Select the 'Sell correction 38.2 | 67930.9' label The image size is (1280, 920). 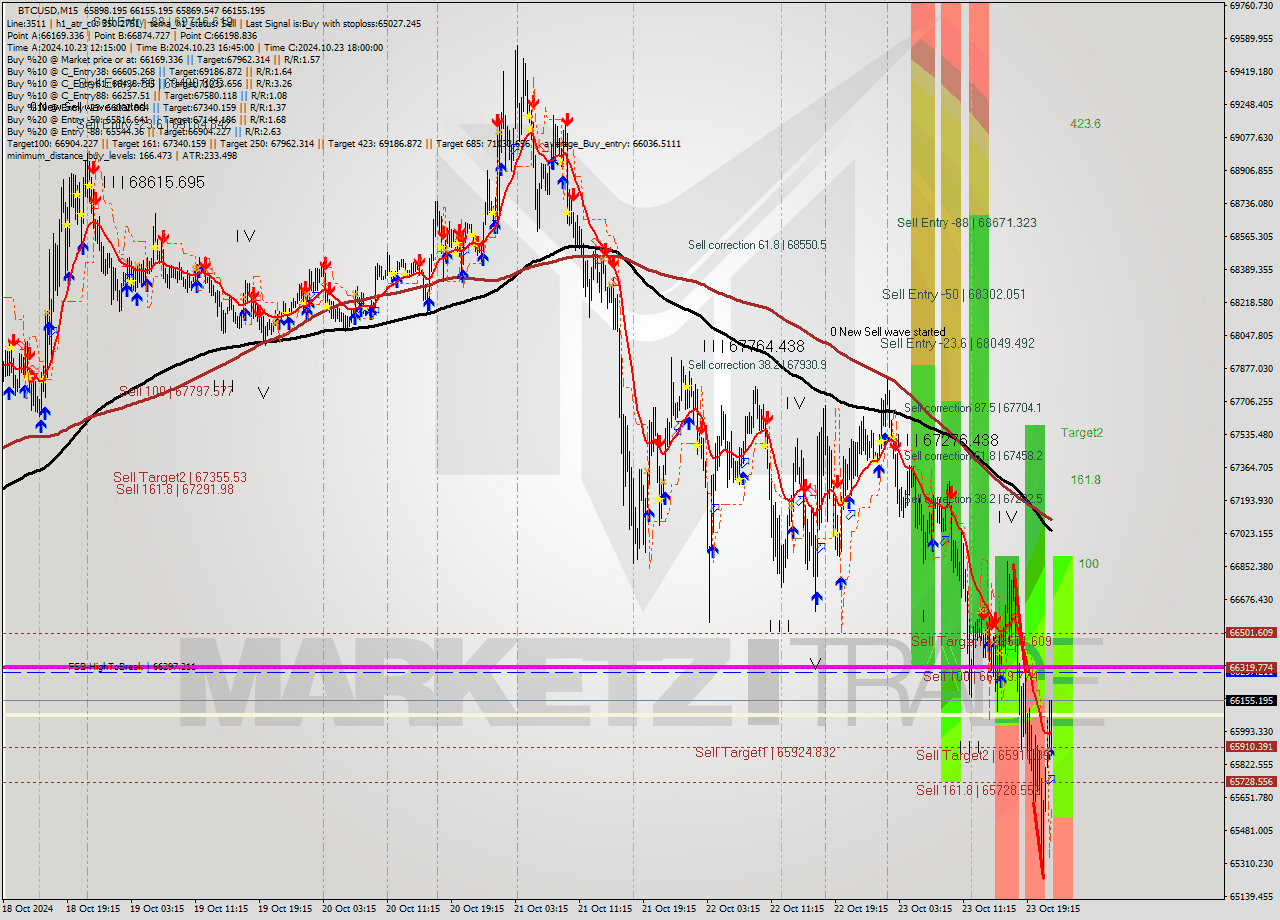point(757,365)
